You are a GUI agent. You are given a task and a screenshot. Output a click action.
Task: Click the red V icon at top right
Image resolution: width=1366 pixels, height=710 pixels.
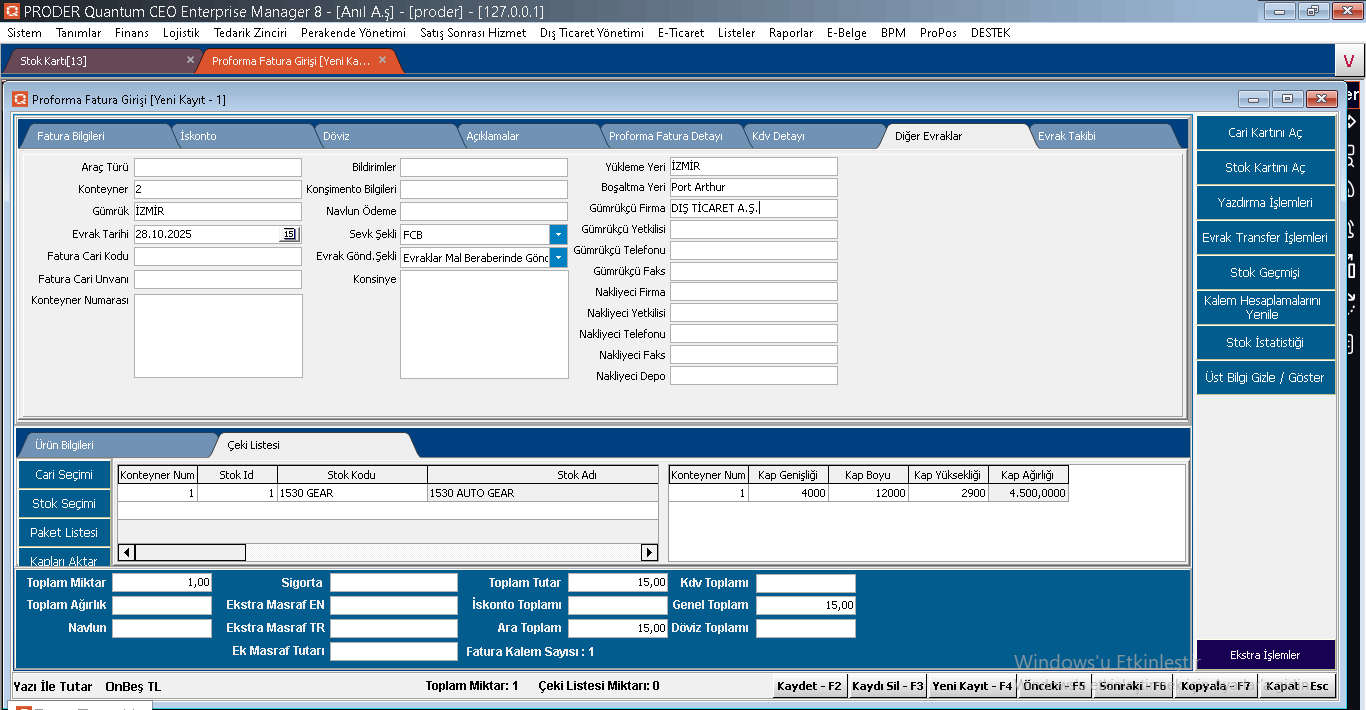(1348, 61)
